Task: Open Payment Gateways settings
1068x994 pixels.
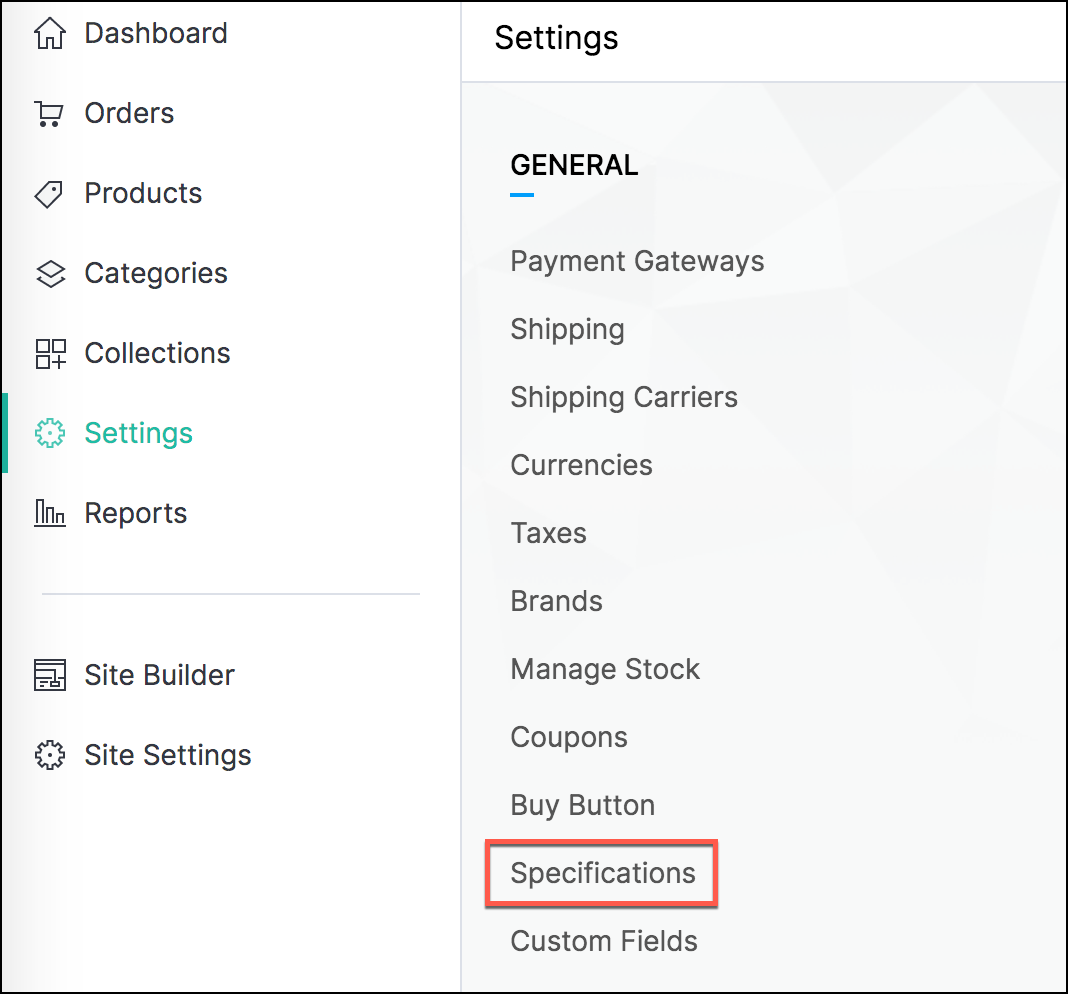Action: 637,261
